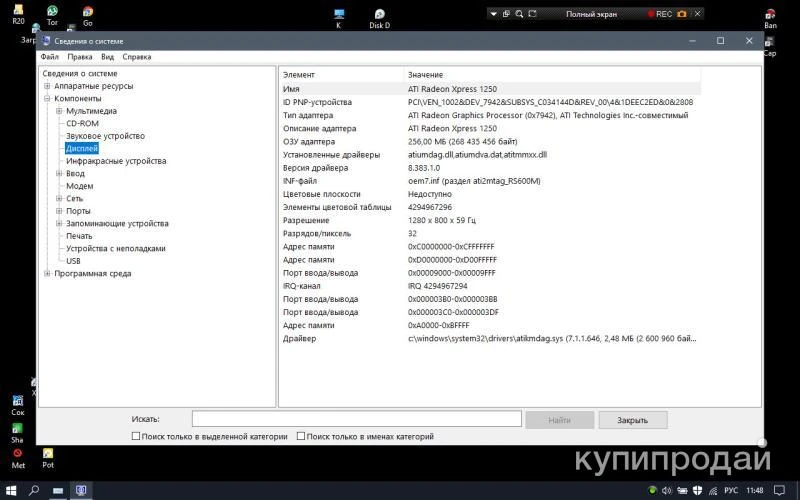
Task: Enable 'Поиск только в выделенной категории' checkbox
Action: [x=136, y=436]
